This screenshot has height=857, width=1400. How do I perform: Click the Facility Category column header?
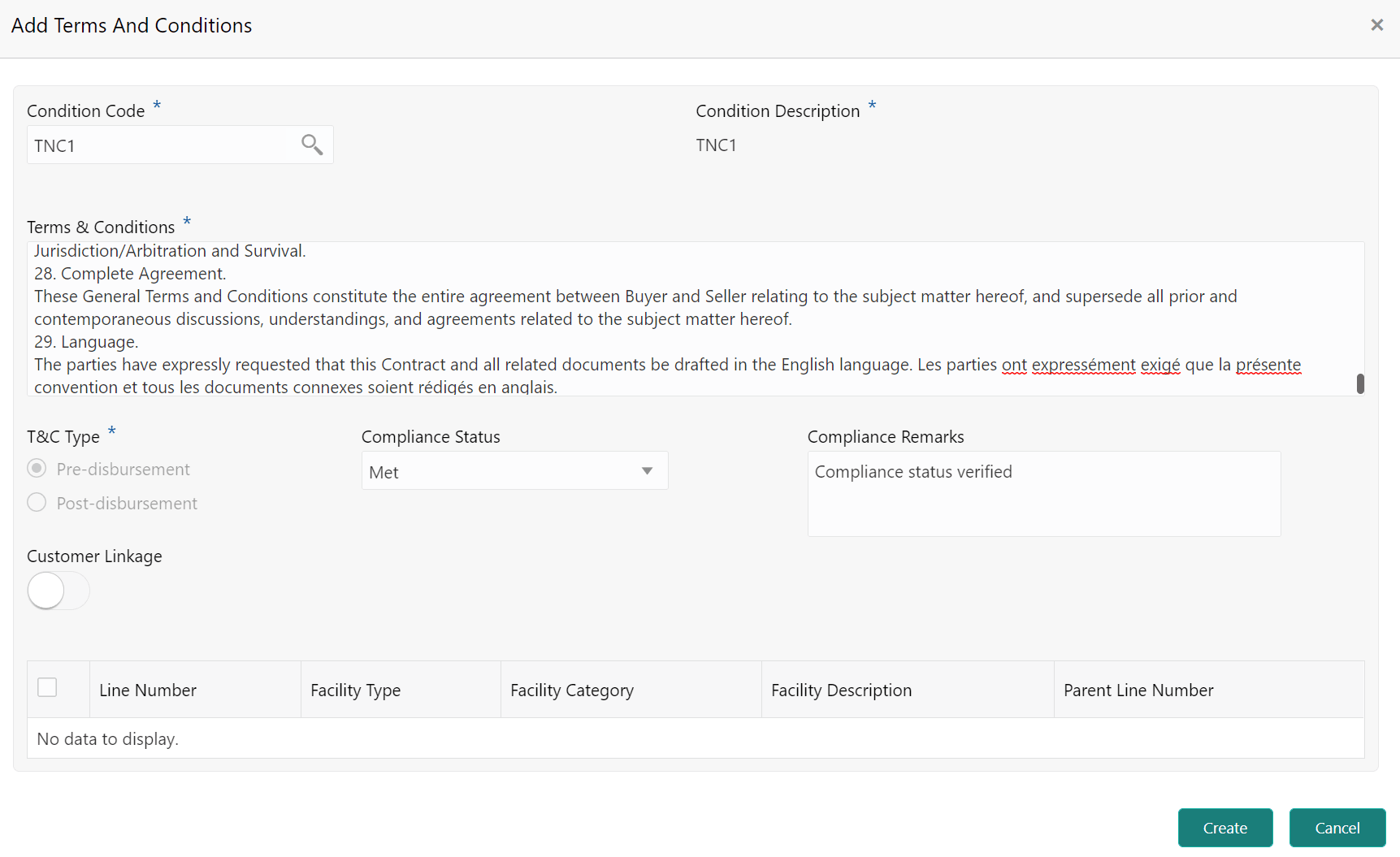(x=571, y=689)
